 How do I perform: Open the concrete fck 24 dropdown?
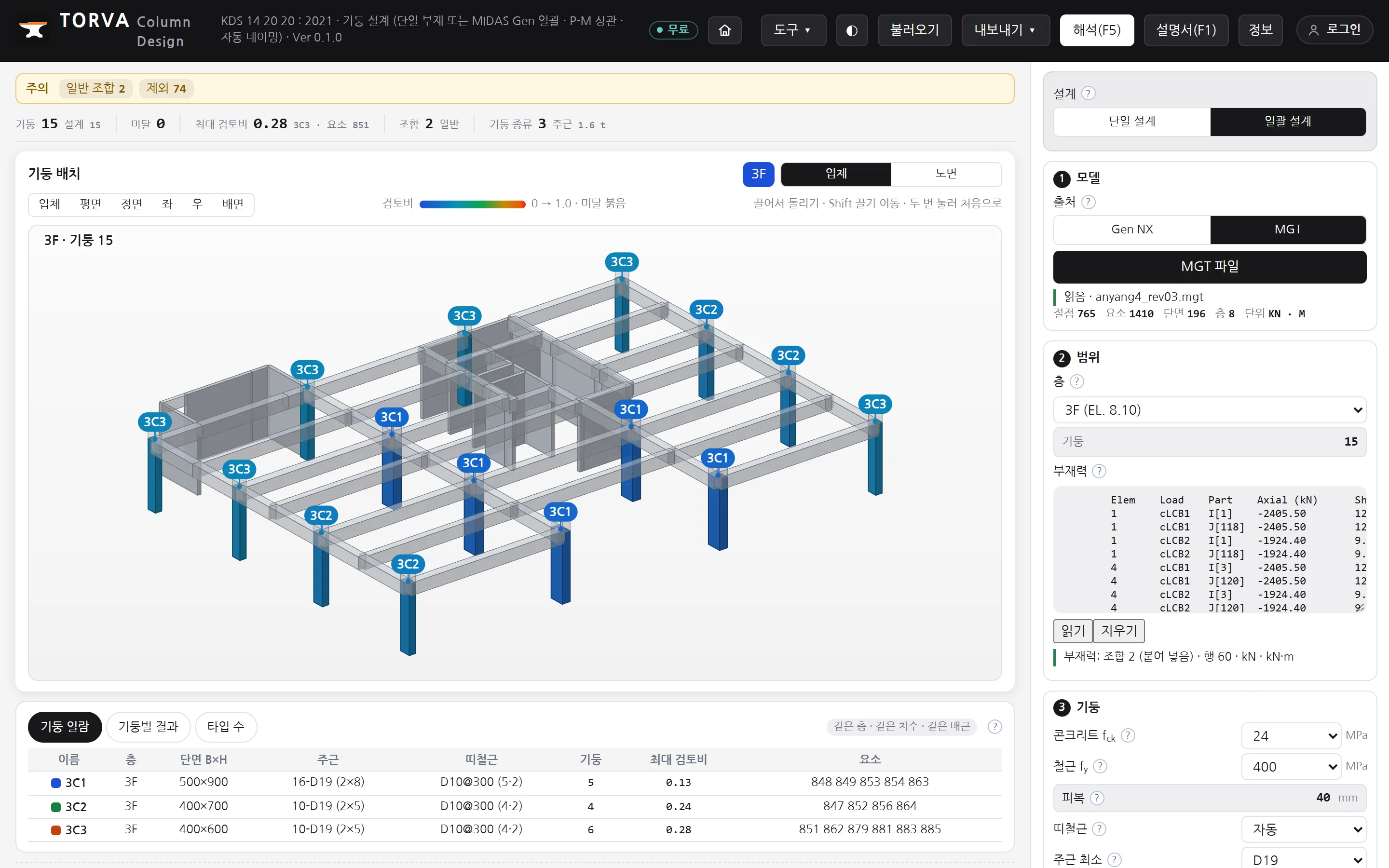(x=1291, y=736)
